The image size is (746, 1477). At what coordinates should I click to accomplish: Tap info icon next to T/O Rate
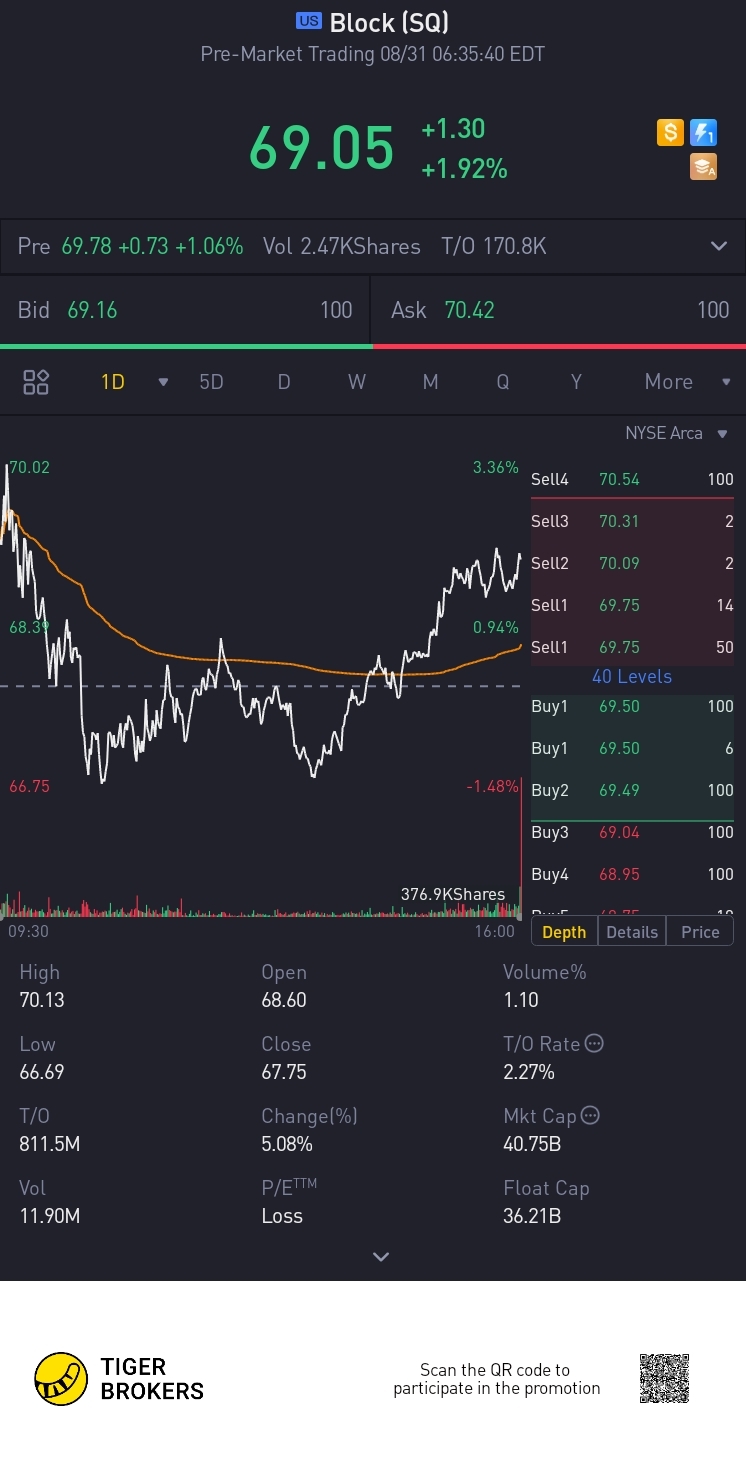(594, 1044)
